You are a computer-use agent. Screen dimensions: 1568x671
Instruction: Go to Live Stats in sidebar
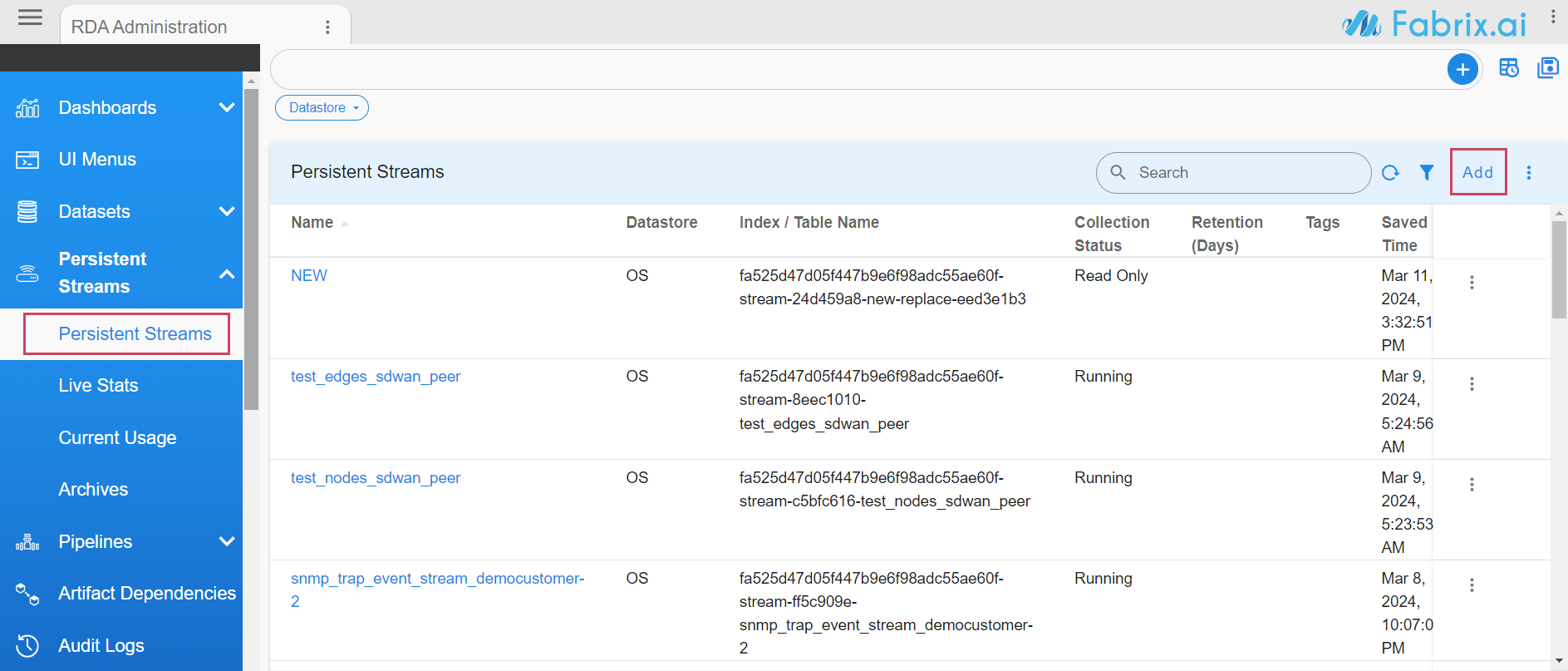pos(98,386)
